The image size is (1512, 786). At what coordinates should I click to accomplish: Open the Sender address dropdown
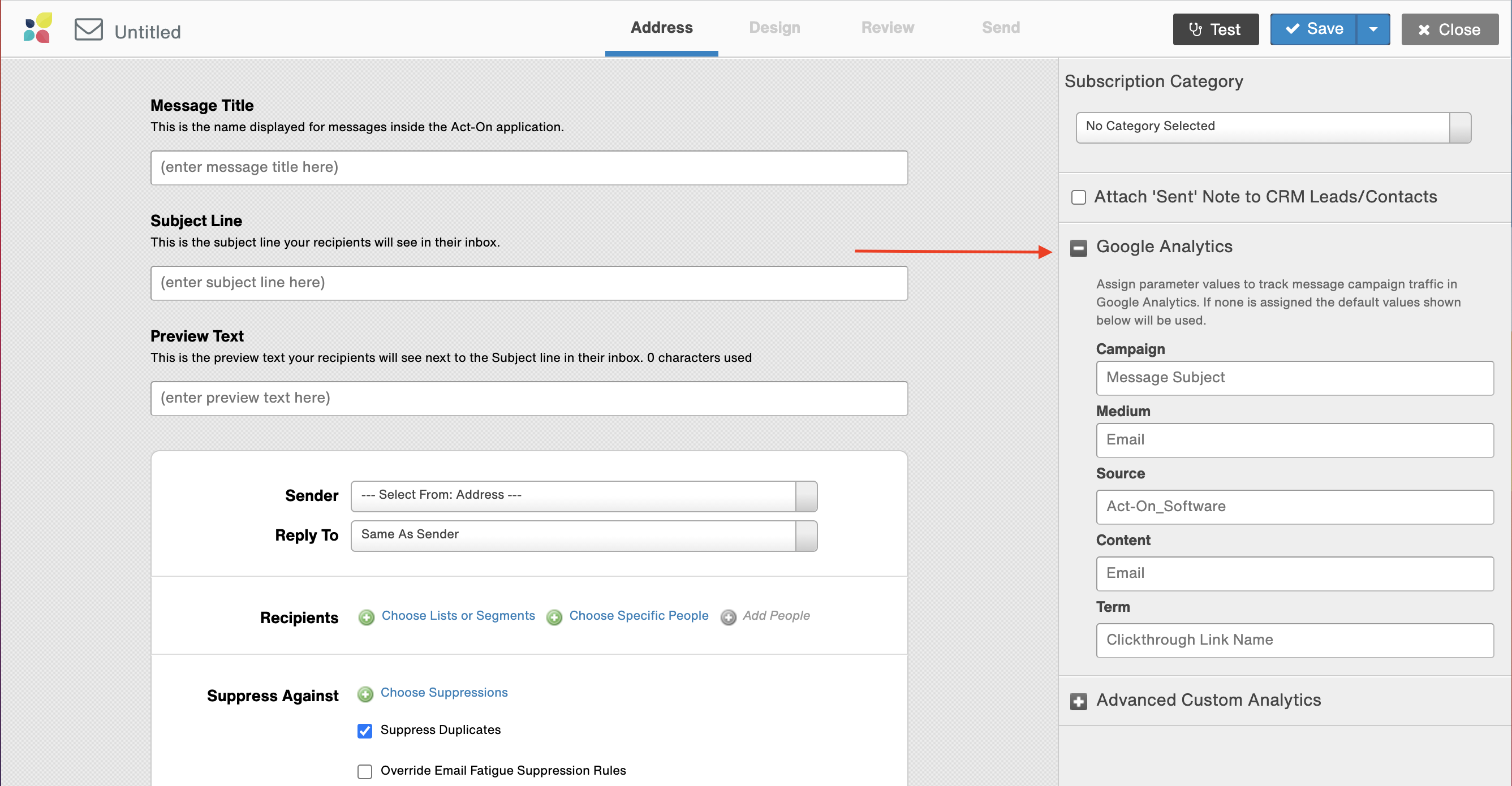584,496
